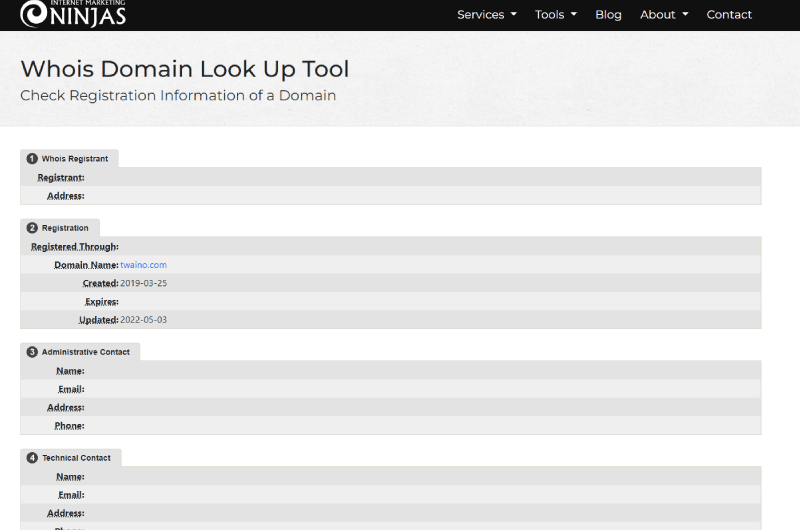800x530 pixels.
Task: Click Email label in Administrative Contact
Action: tap(71, 389)
